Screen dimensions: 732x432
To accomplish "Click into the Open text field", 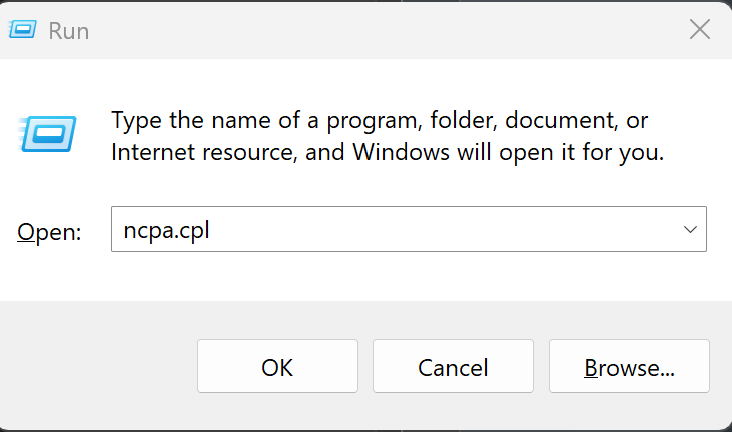I will (x=400, y=229).
